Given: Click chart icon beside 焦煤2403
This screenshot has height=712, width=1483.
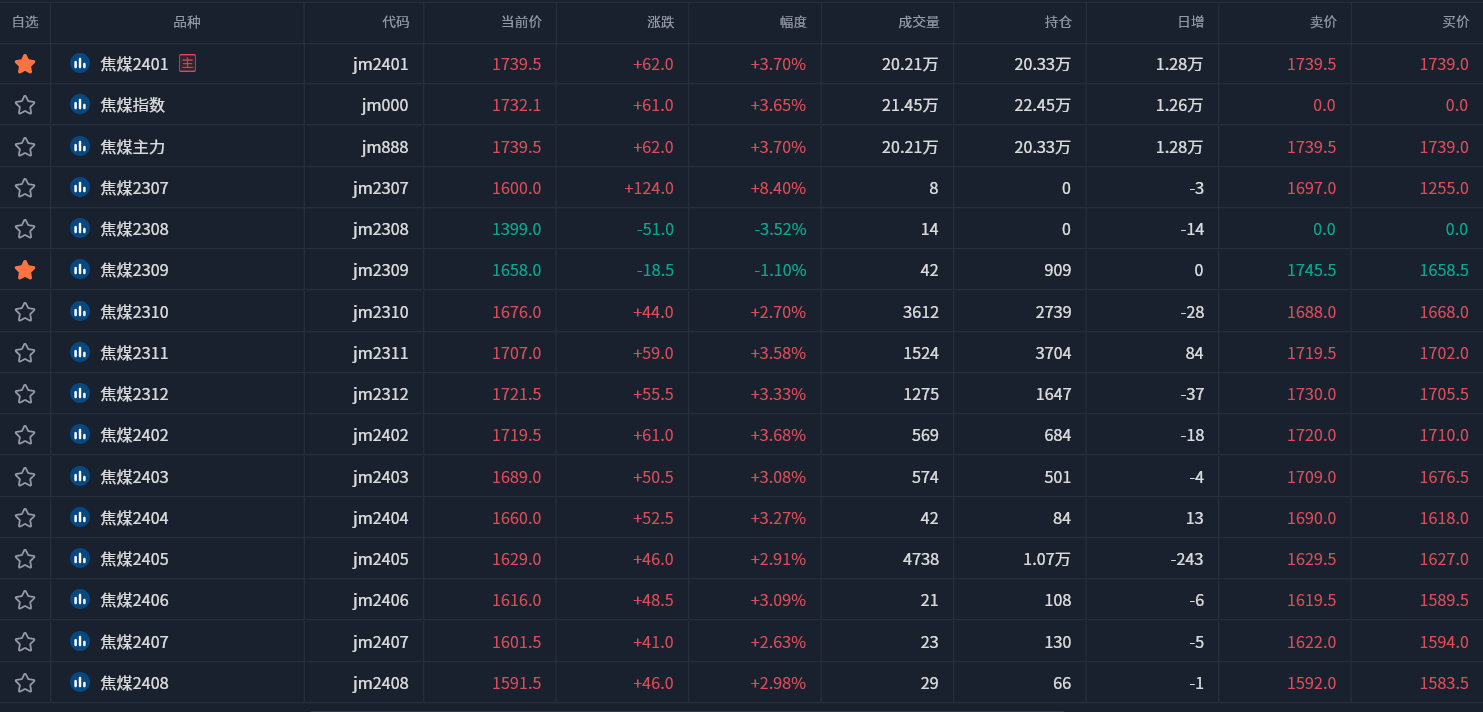Looking at the screenshot, I should [80, 476].
